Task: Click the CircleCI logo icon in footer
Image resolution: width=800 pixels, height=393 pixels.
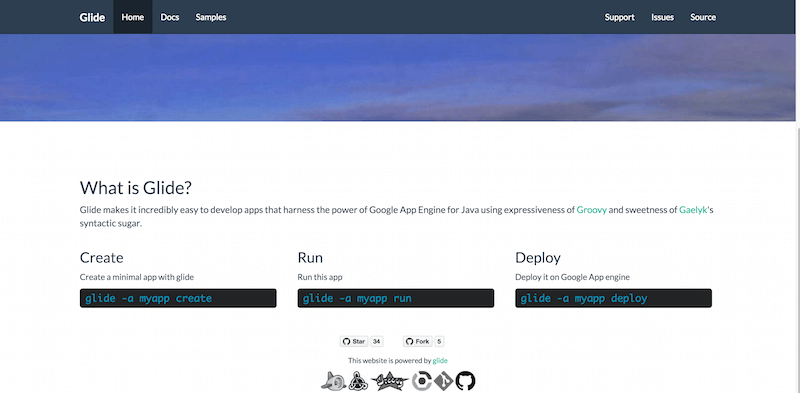Action: (x=422, y=381)
